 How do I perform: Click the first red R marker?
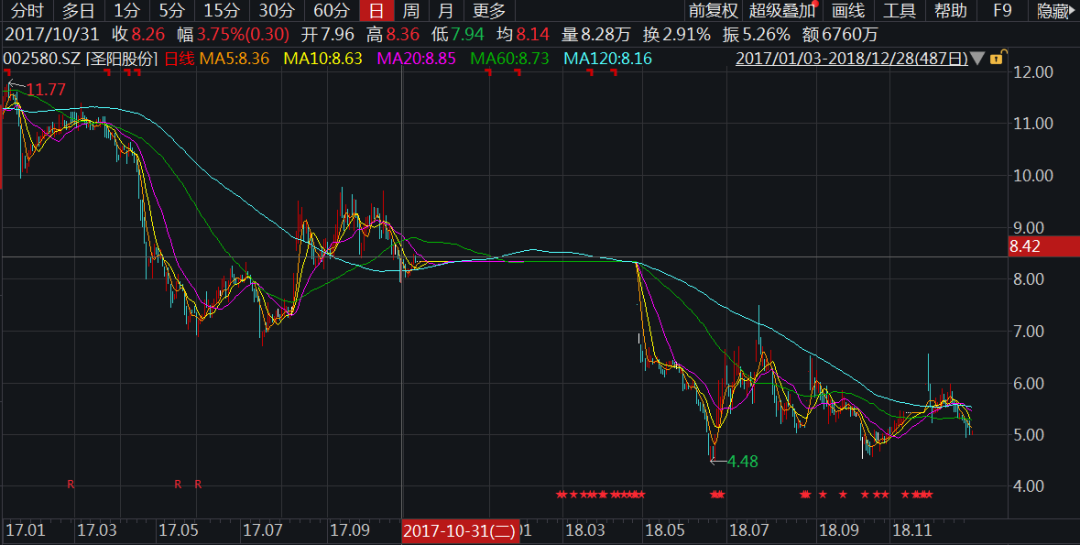pos(71,484)
